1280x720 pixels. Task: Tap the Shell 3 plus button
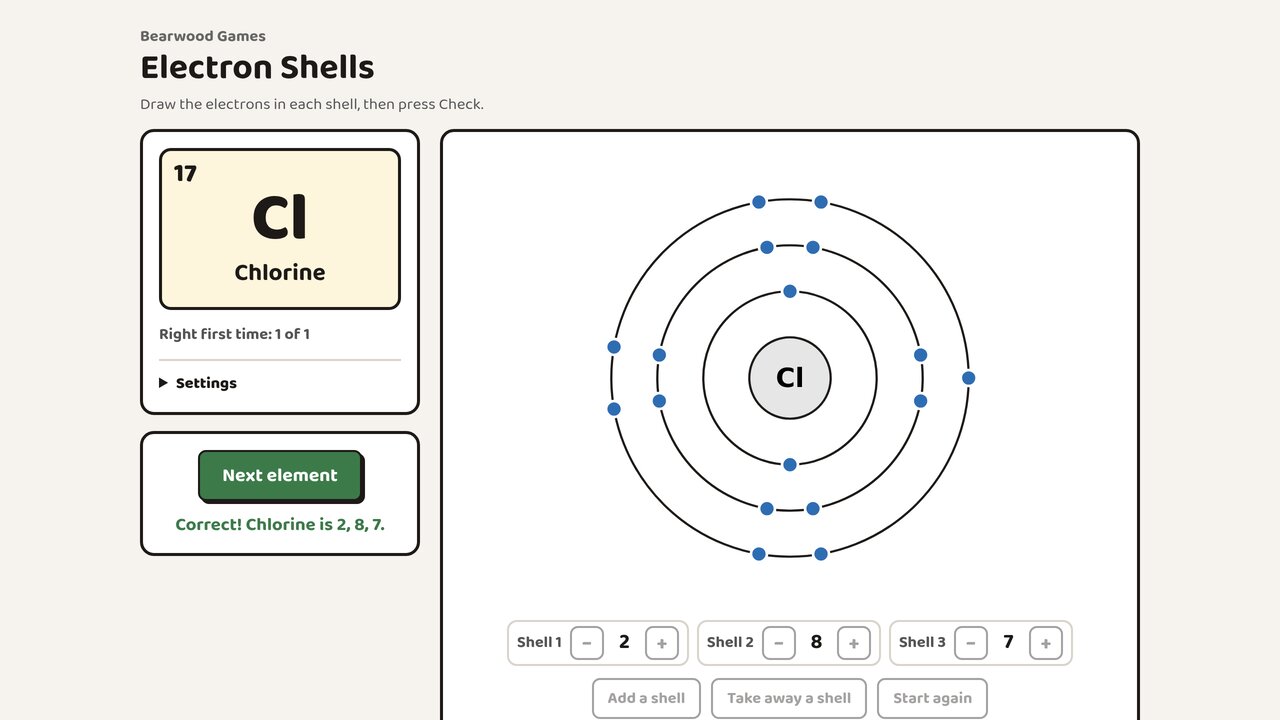(1046, 643)
